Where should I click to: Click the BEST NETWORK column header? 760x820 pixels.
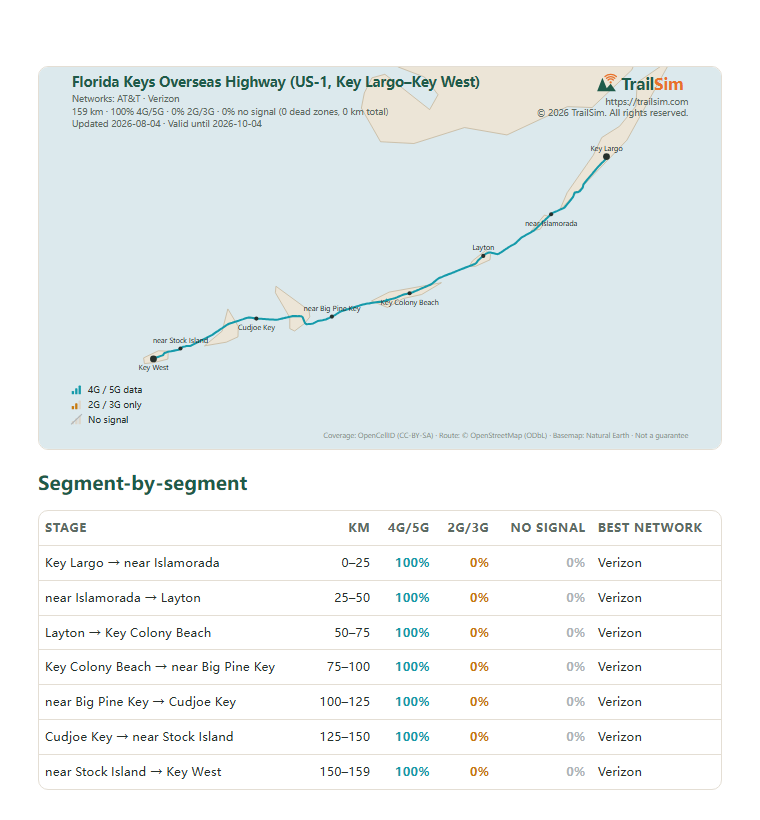(650, 527)
